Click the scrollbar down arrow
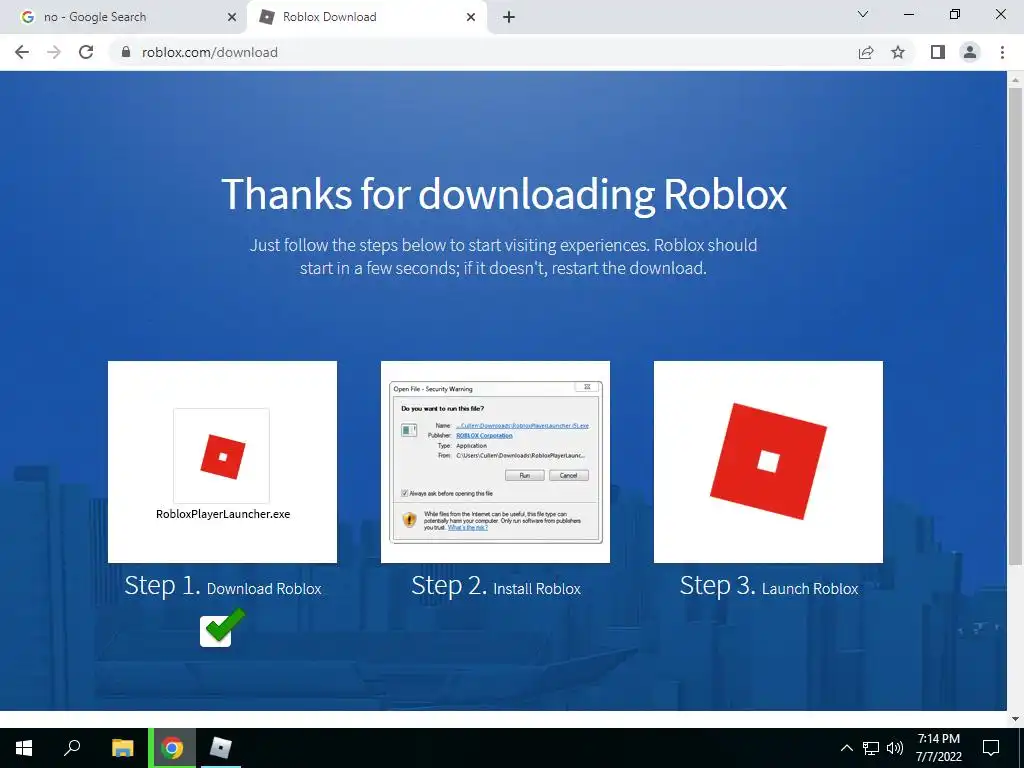Viewport: 1024px width, 768px height. click(1015, 719)
